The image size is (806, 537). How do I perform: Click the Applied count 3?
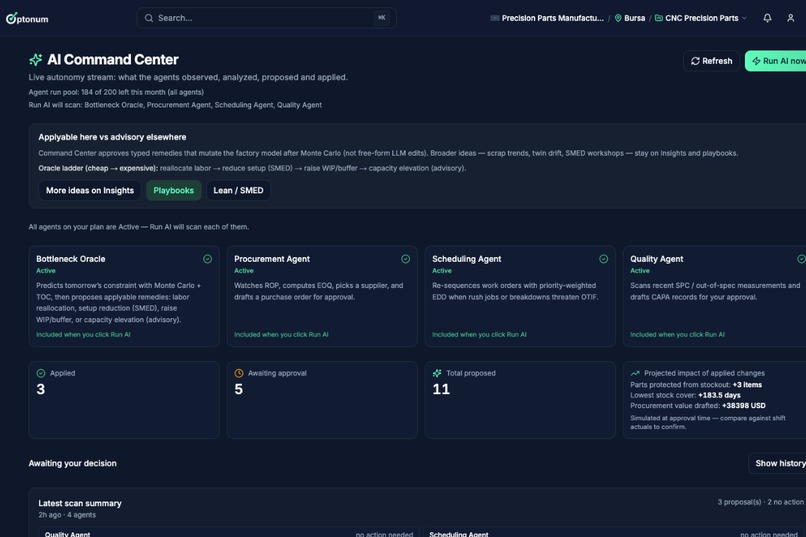[x=41, y=389]
